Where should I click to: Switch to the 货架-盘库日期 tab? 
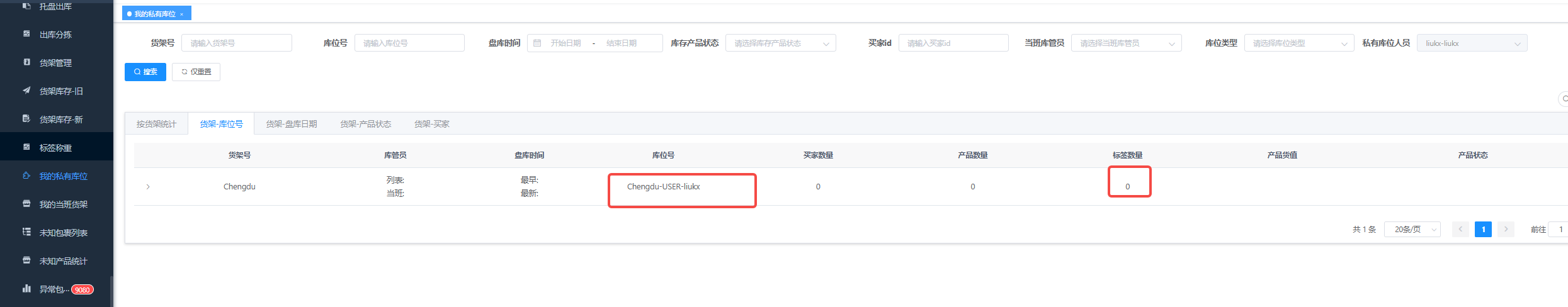(291, 124)
